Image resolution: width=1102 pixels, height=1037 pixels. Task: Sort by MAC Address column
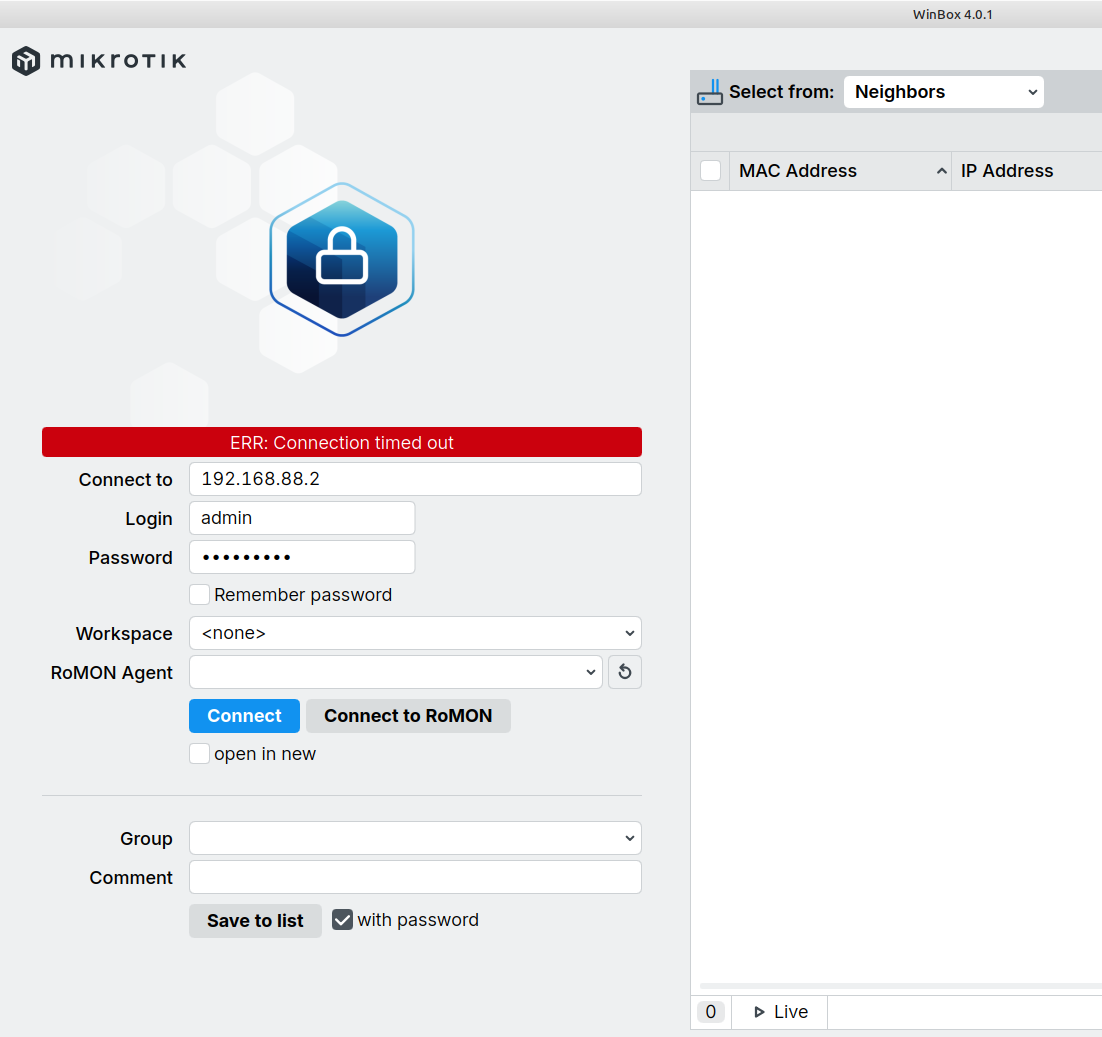click(841, 171)
